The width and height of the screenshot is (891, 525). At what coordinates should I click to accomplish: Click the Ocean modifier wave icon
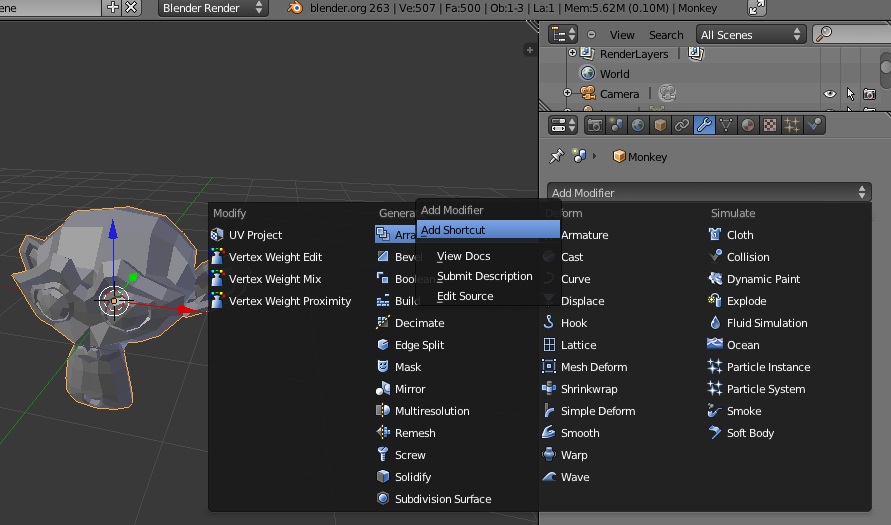pyautogui.click(x=715, y=344)
